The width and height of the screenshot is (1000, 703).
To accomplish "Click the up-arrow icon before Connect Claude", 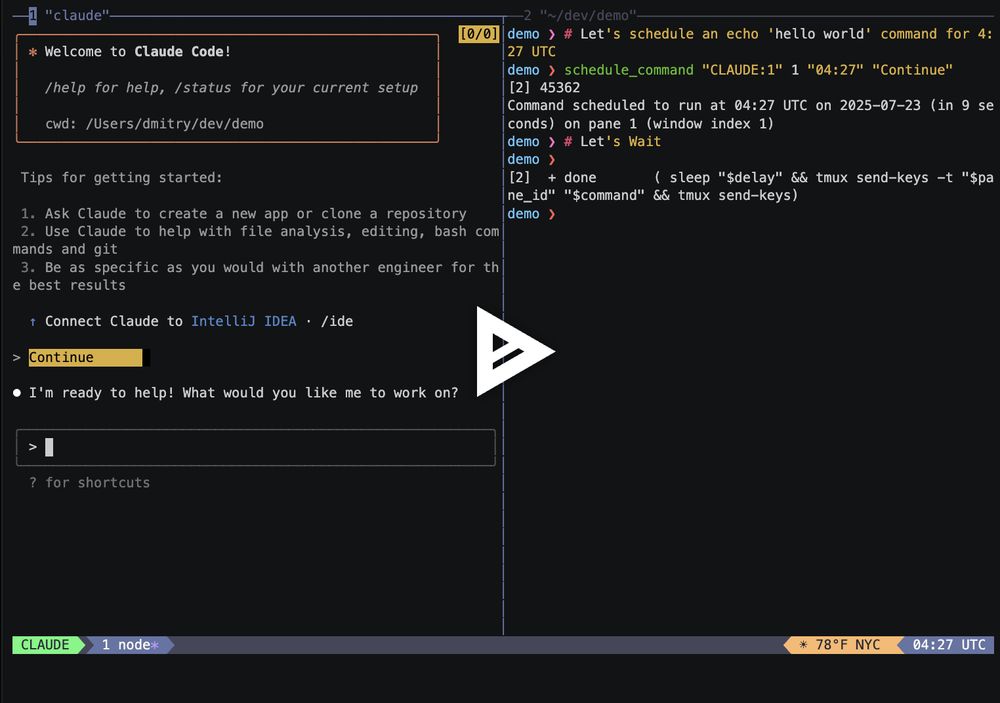I will click(x=33, y=322).
